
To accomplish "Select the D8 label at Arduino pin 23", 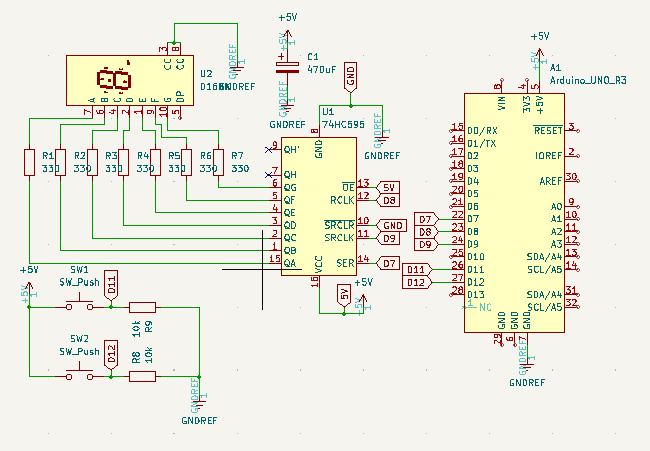I will point(427,232).
